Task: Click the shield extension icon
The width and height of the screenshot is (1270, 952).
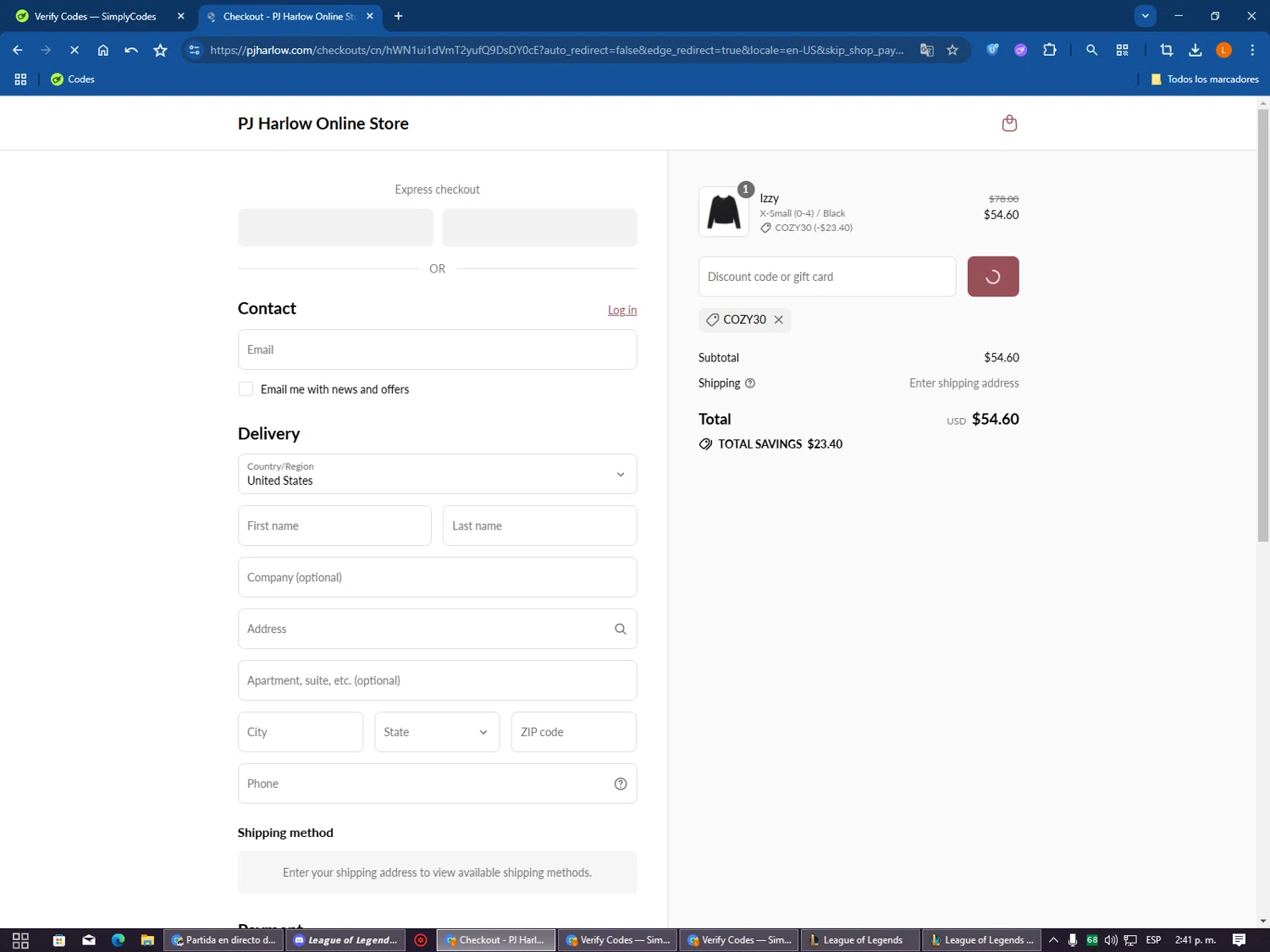Action: (992, 50)
